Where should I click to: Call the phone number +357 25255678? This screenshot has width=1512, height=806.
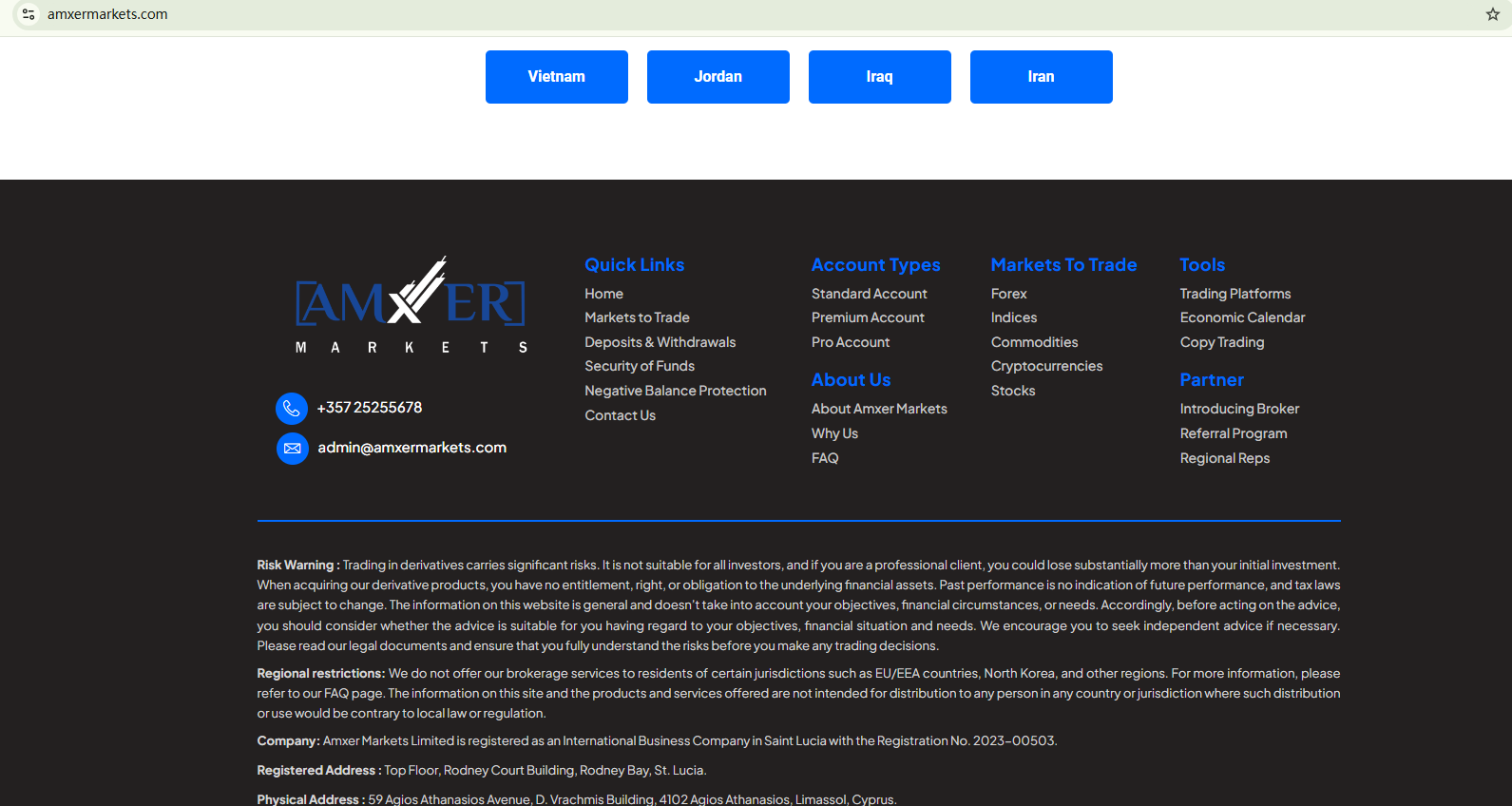370,408
